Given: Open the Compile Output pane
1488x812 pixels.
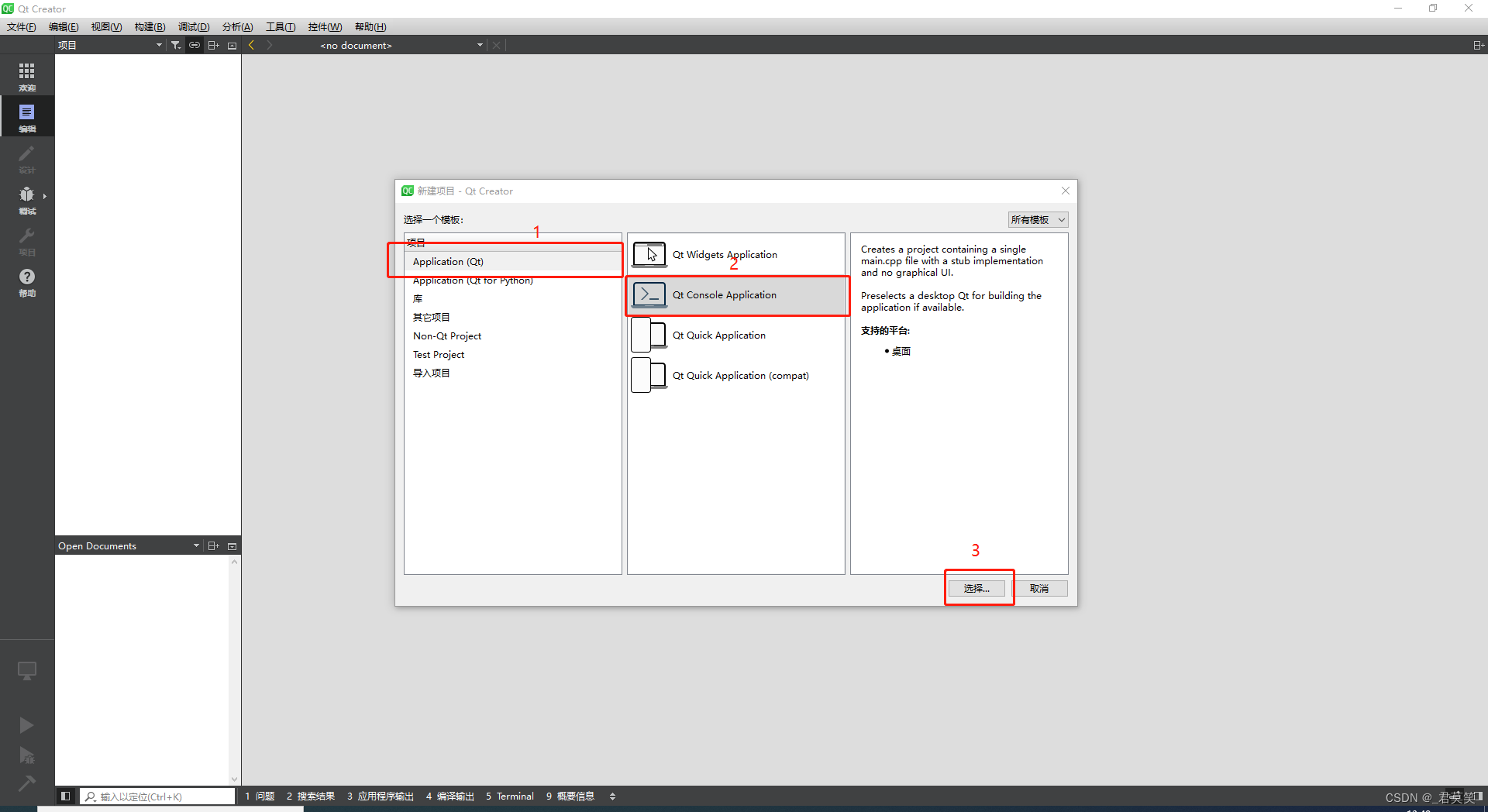Looking at the screenshot, I should coord(450,796).
